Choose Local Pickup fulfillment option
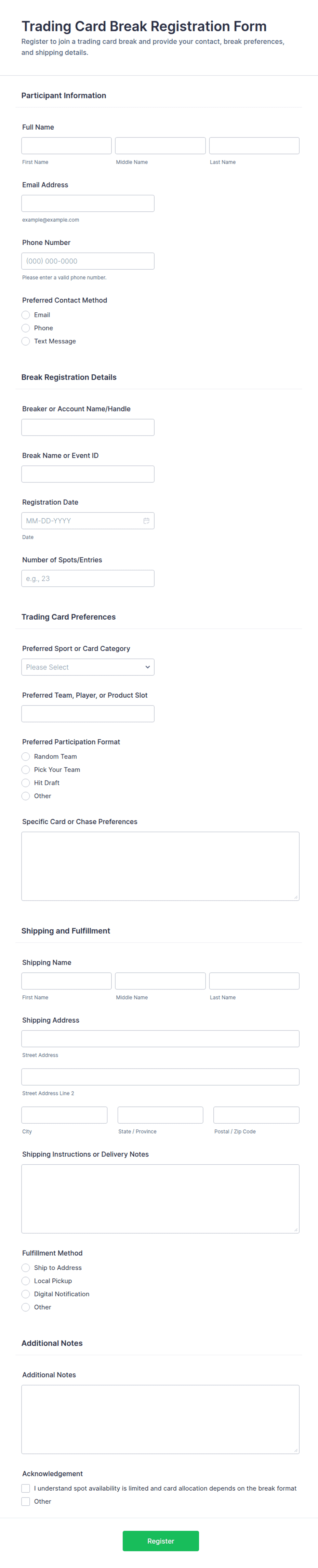The image size is (318, 1568). pos(26,1281)
